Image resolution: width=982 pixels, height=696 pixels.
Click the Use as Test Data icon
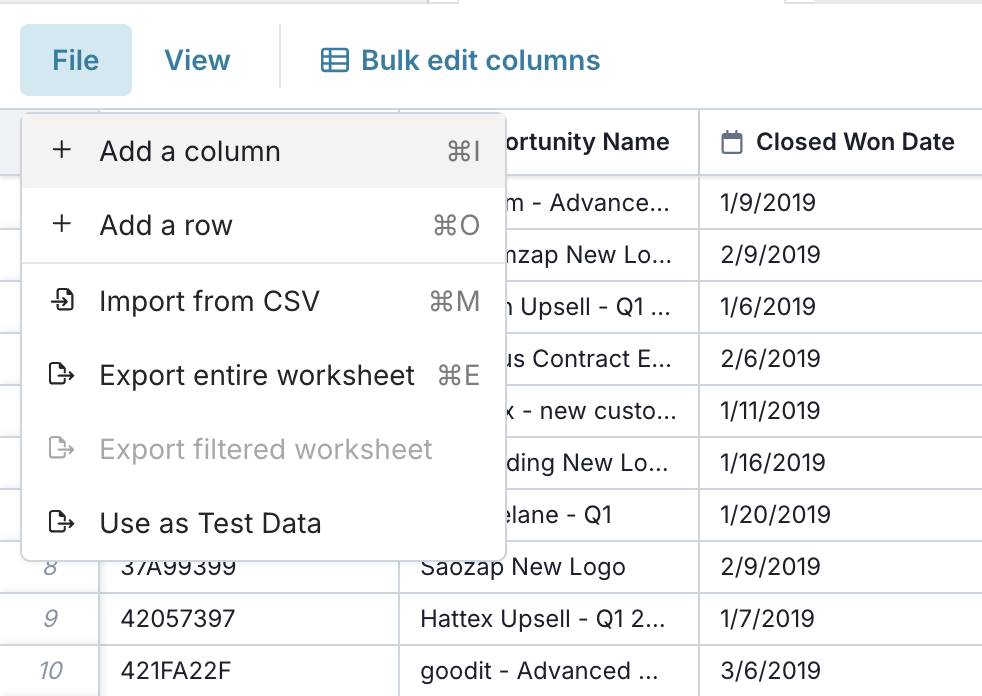pyautogui.click(x=62, y=522)
